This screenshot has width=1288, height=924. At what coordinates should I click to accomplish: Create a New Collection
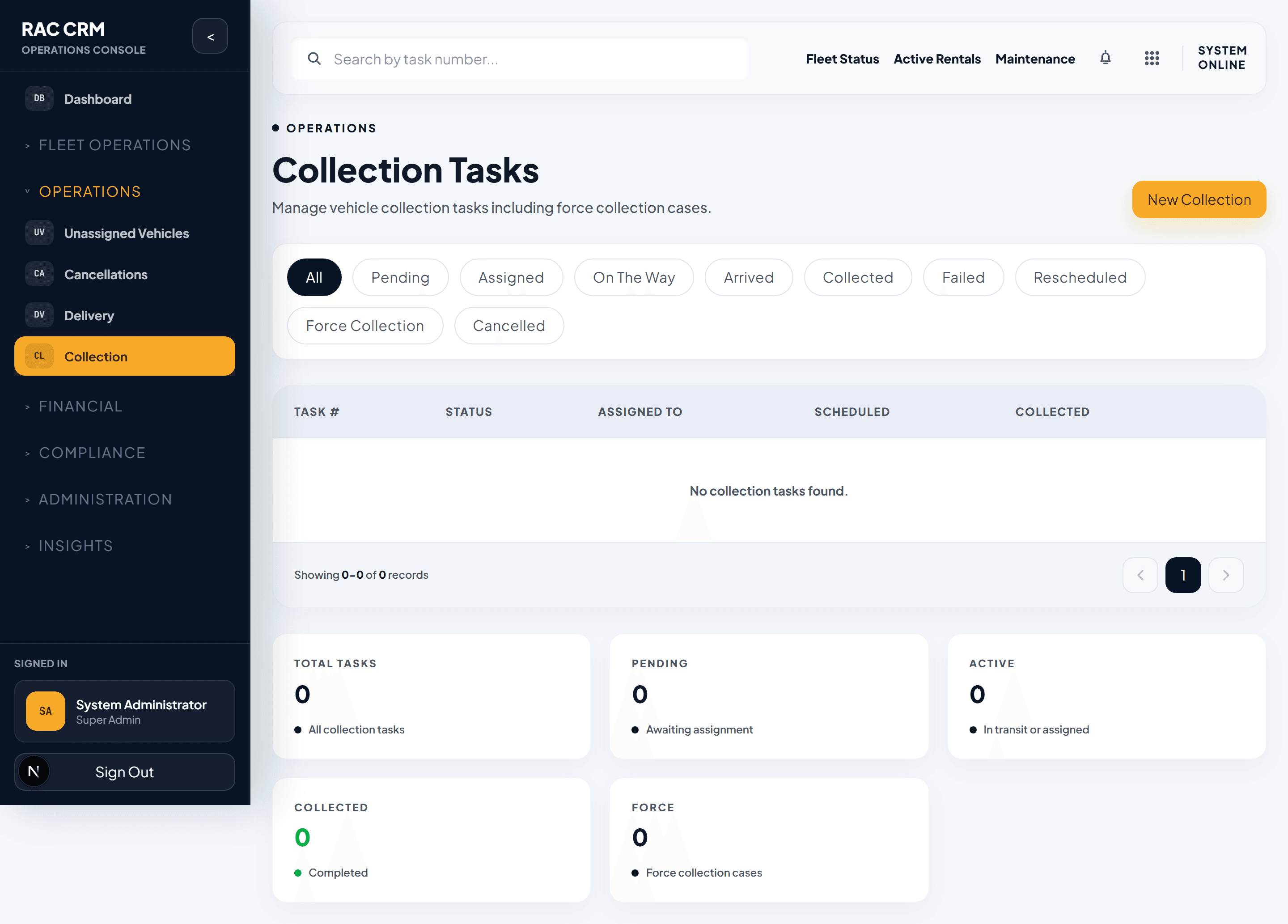click(1199, 199)
